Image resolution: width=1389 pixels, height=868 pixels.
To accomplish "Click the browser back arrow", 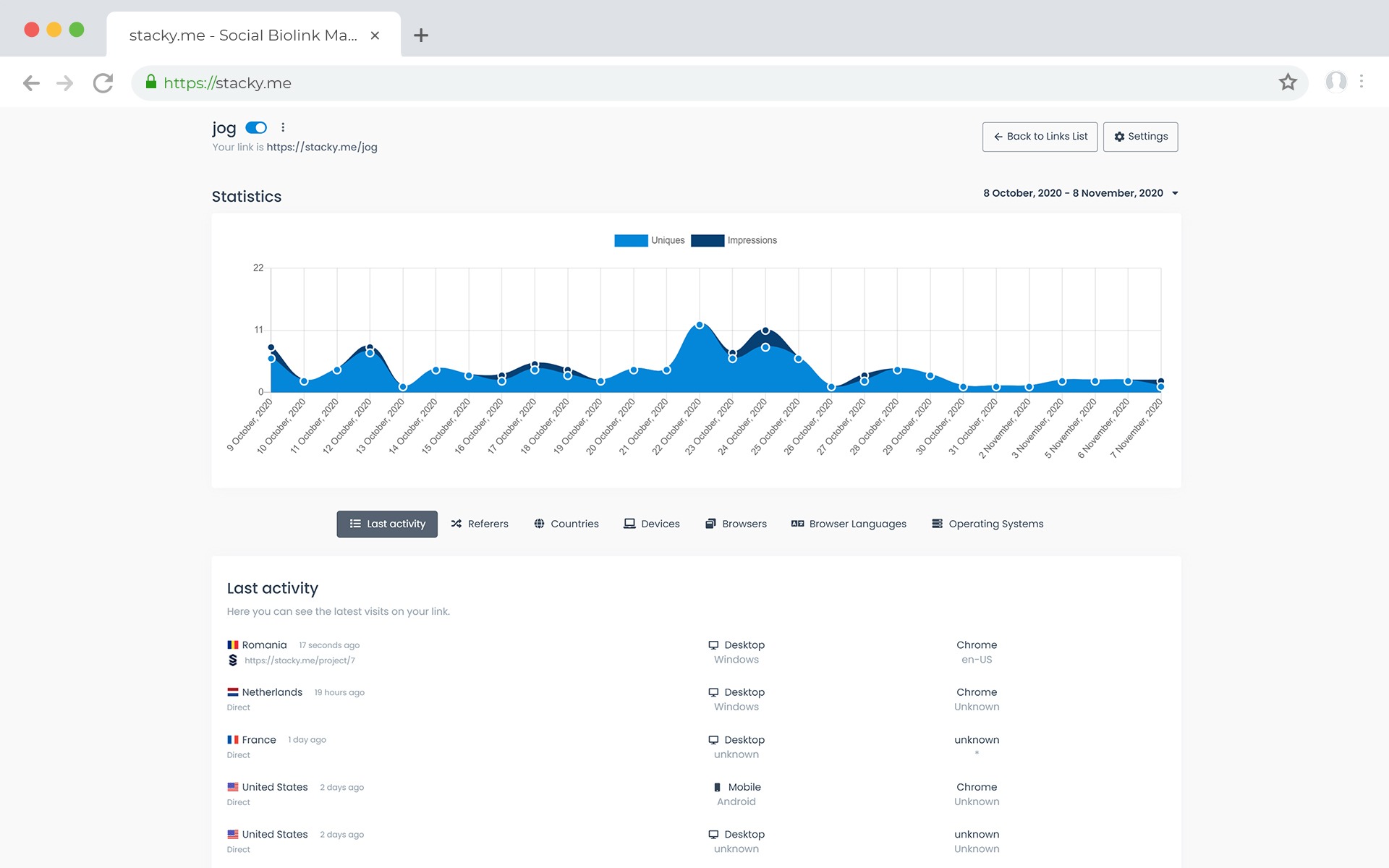I will [31, 83].
